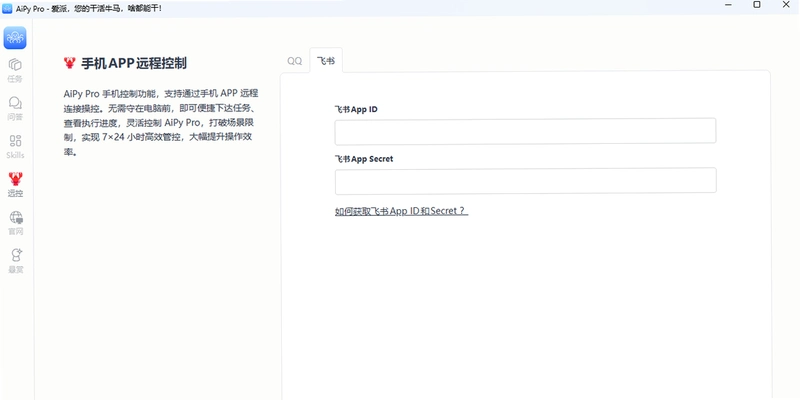The width and height of the screenshot is (800, 400).
Task: Maximize the AiPy Pro window
Action: [757, 5]
